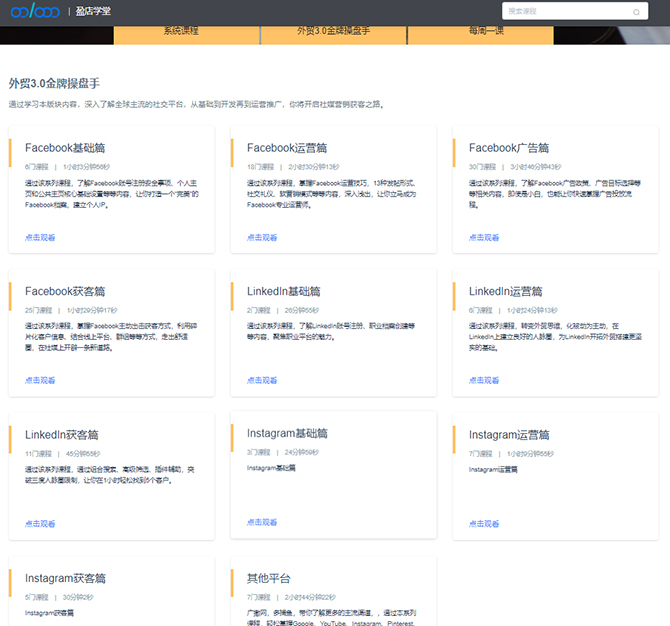Click the Facebook运营篇 course description text
Screen dimensions: 670x626
[331, 194]
